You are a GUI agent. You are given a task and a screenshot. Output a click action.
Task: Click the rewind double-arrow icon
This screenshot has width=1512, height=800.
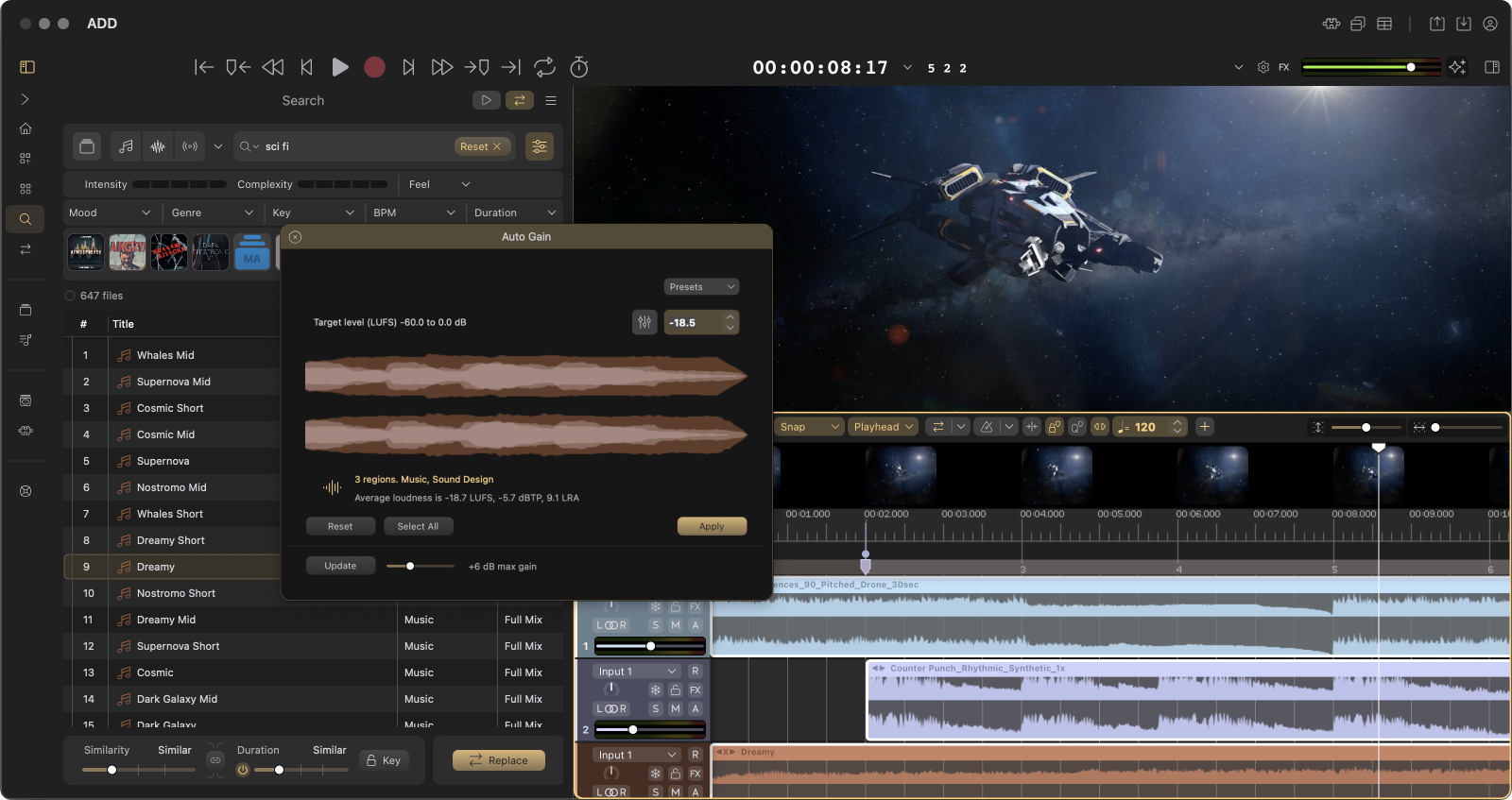[272, 67]
